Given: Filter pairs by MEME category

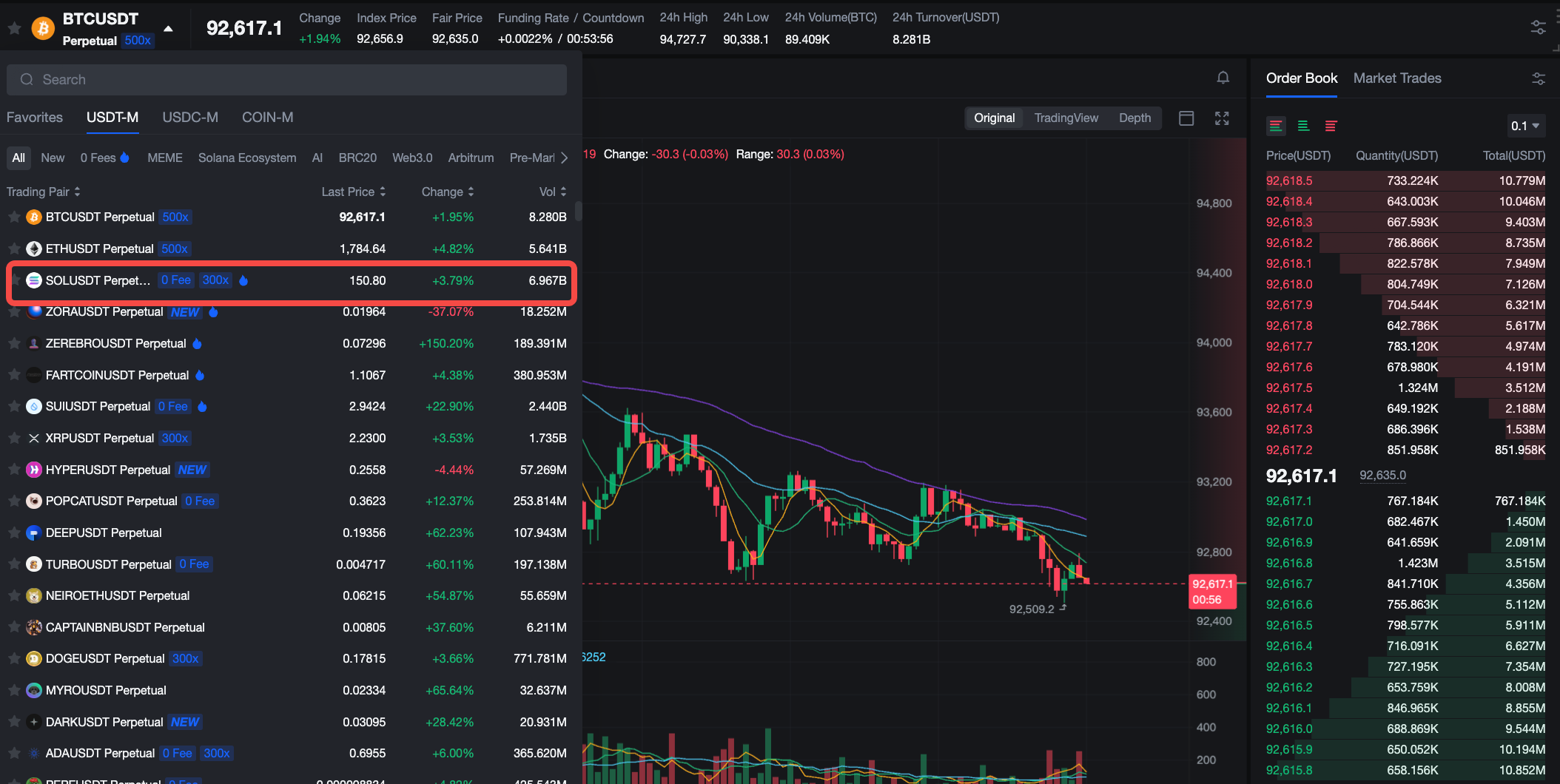Looking at the screenshot, I should [164, 158].
